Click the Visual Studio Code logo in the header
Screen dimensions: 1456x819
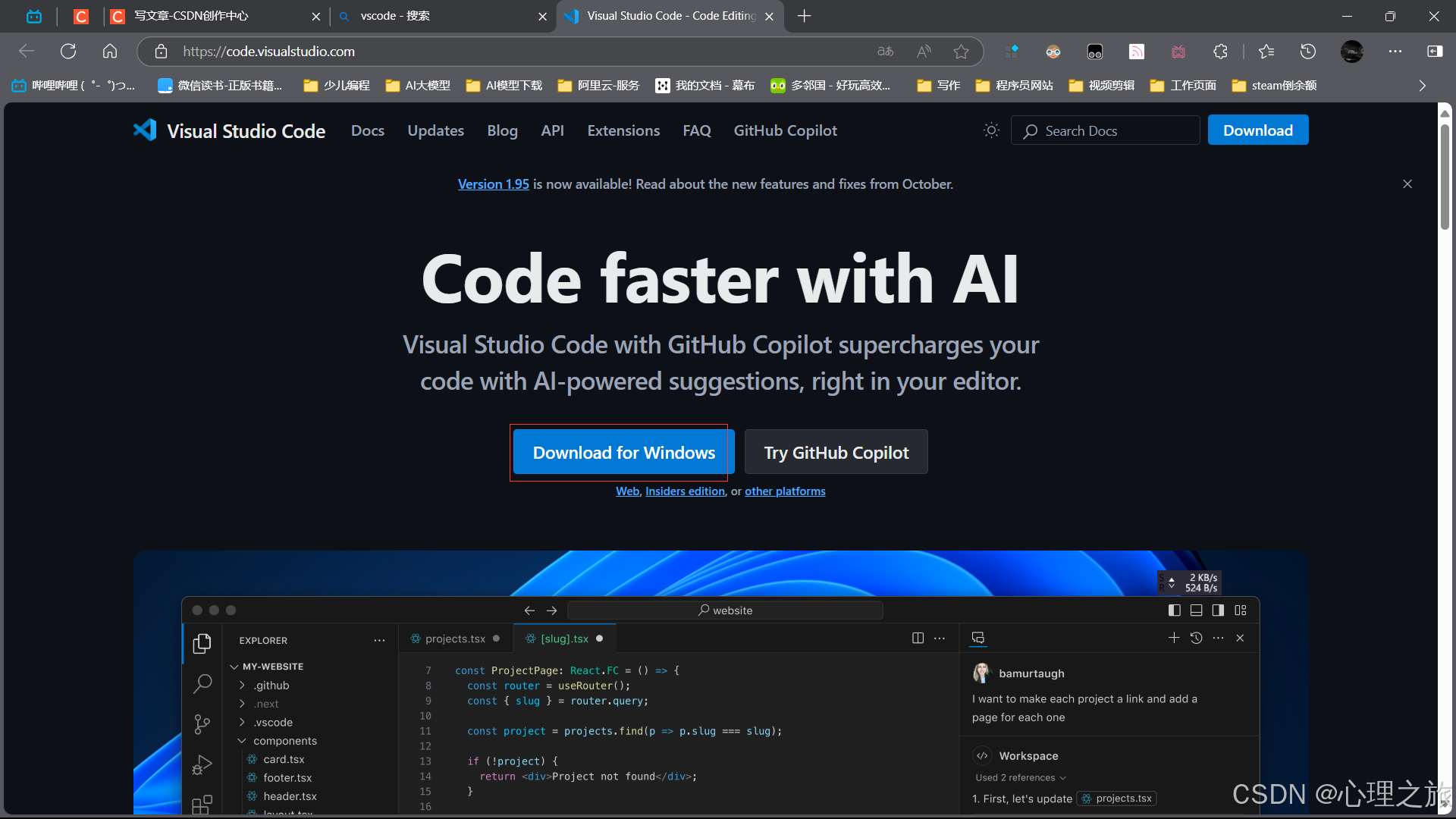(145, 130)
